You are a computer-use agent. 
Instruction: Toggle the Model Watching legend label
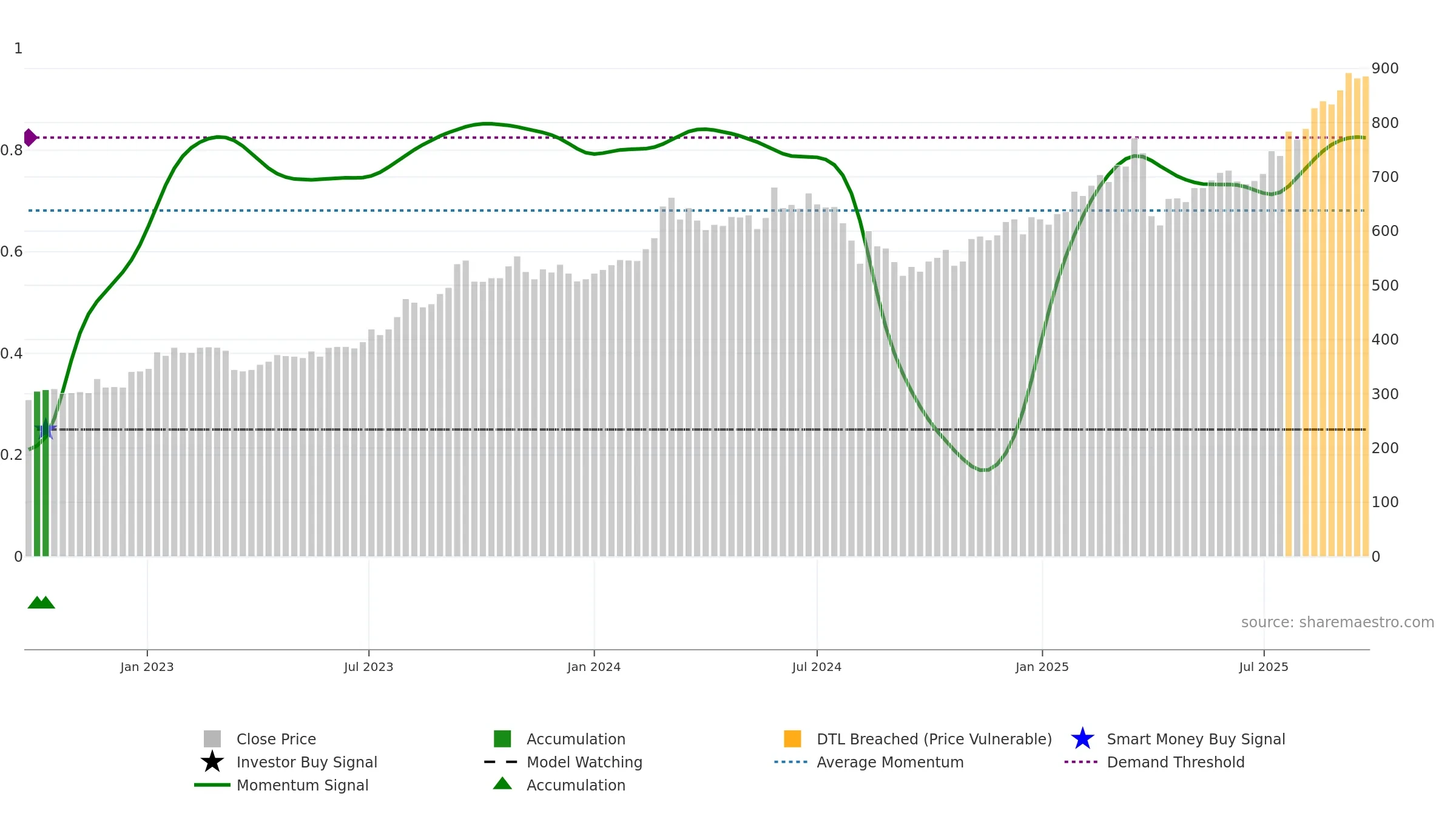coord(584,762)
